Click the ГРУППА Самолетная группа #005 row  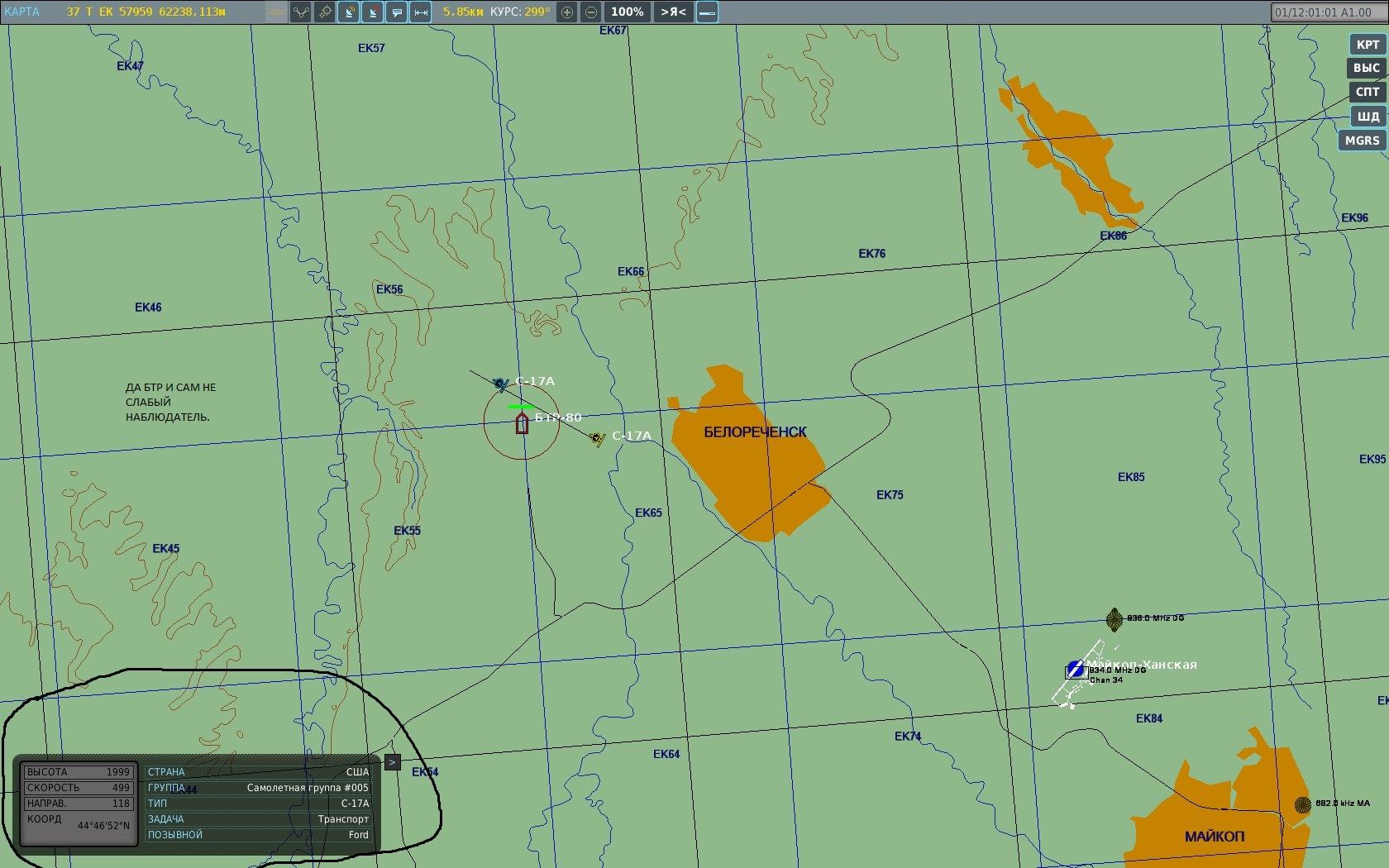pos(259,788)
